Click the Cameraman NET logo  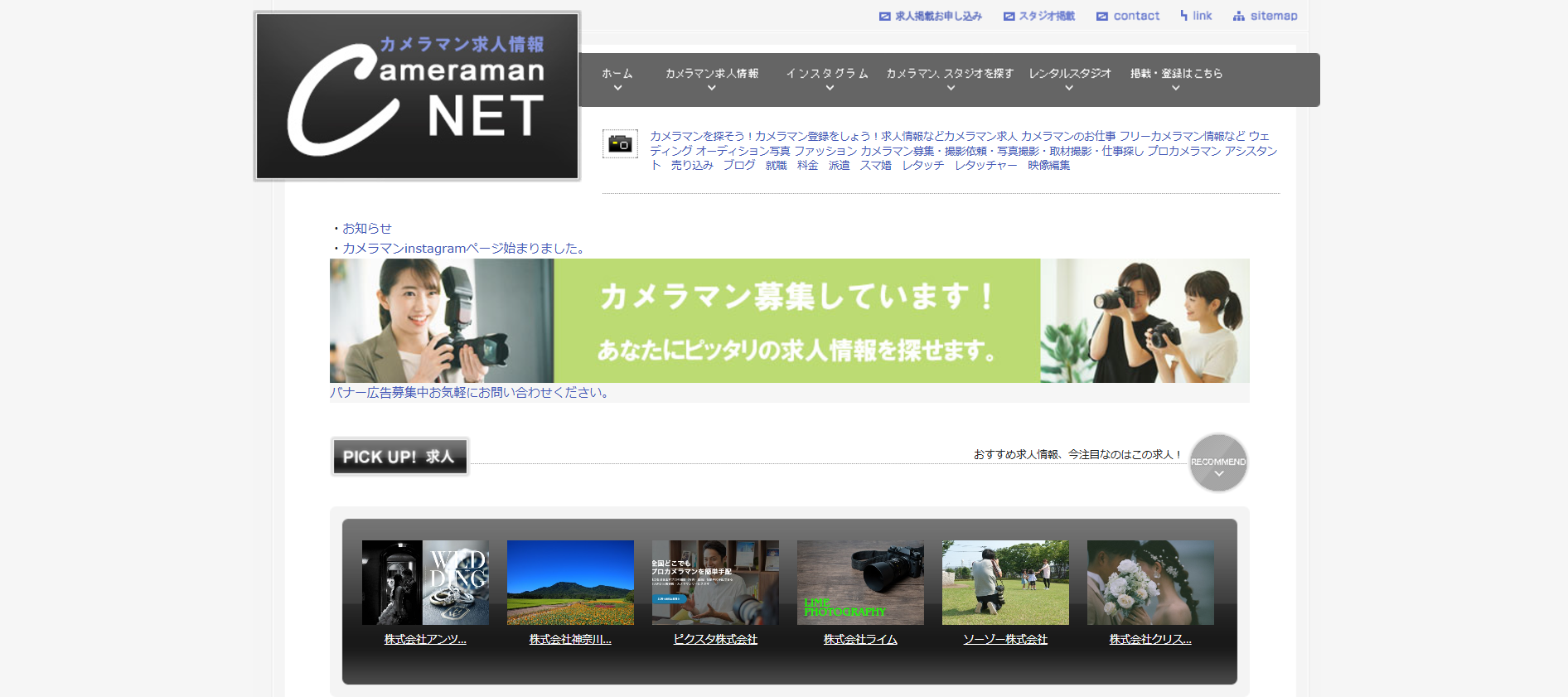pos(417,96)
